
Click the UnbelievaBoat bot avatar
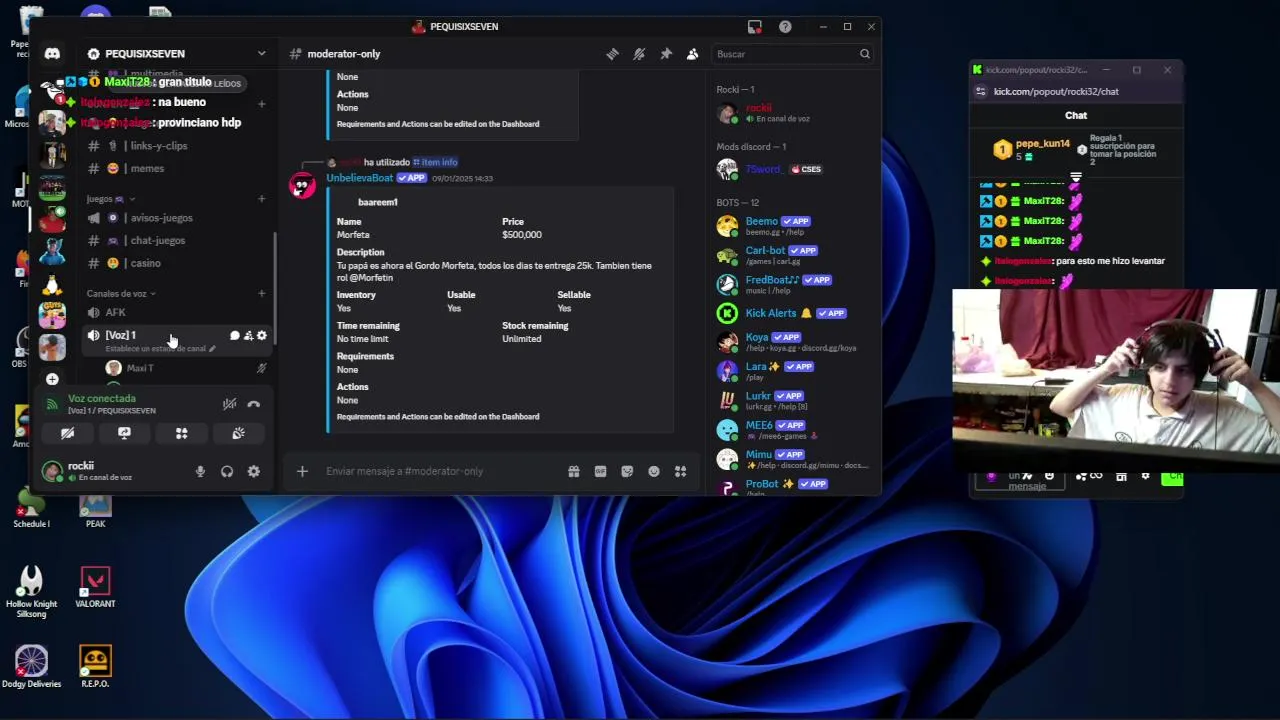302,185
